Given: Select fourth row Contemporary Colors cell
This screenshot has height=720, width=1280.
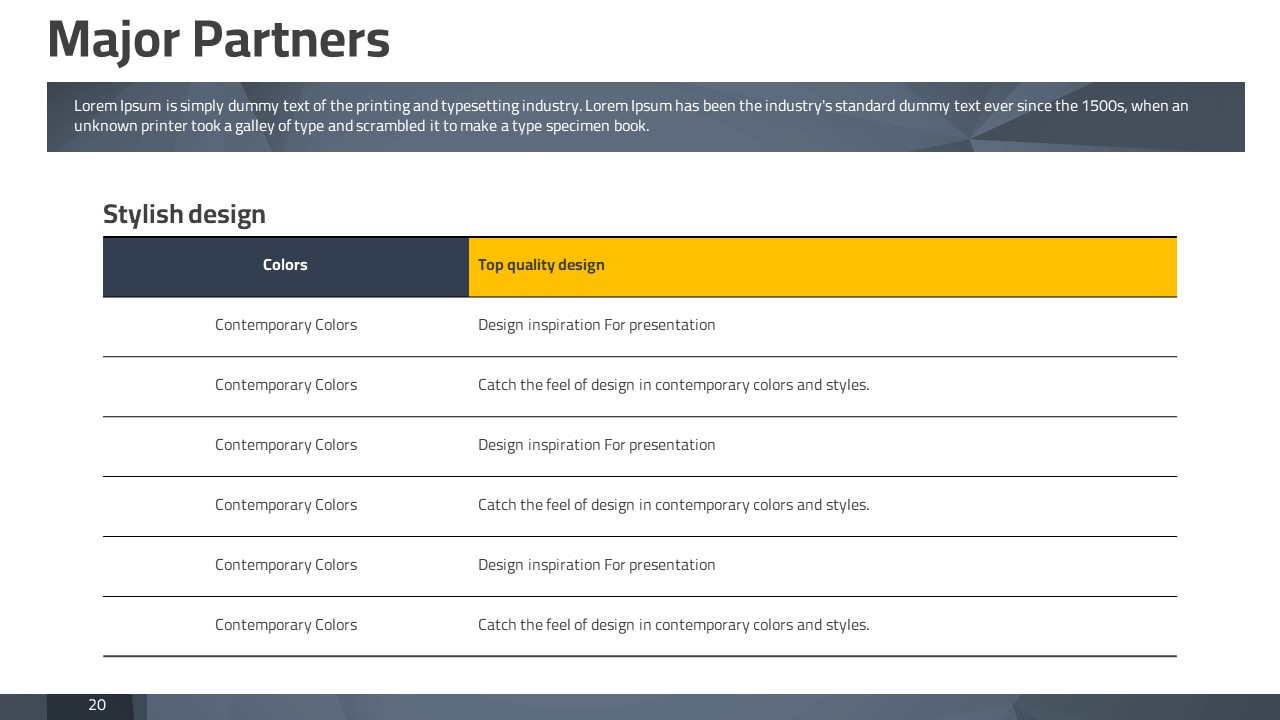Looking at the screenshot, I should click(x=286, y=507).
